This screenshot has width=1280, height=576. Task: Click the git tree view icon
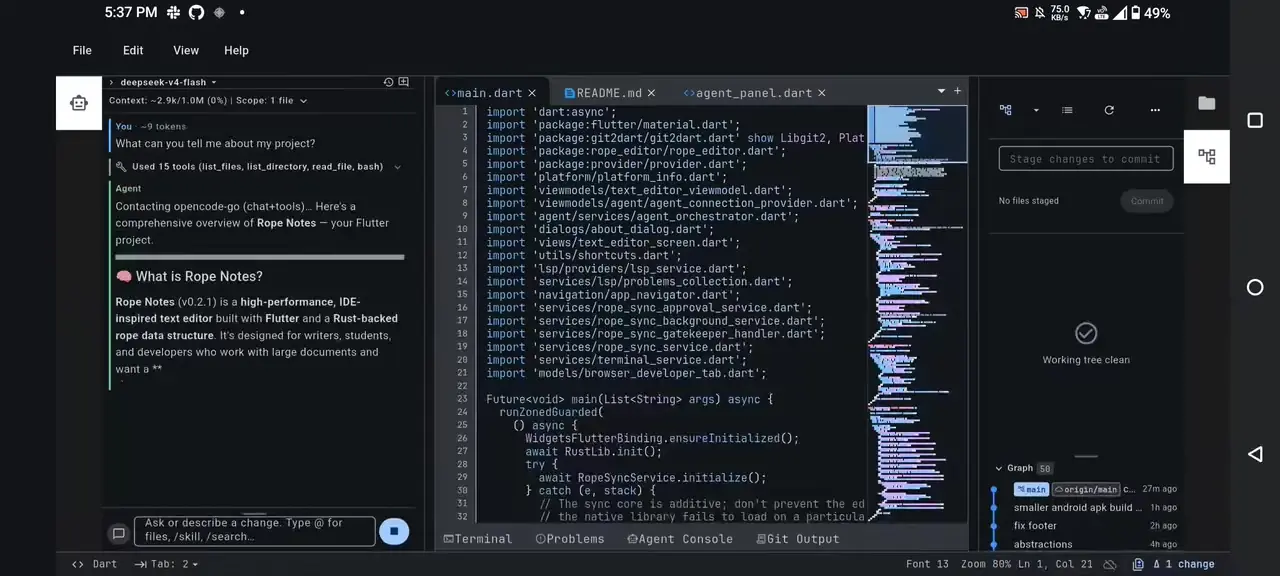1006,110
